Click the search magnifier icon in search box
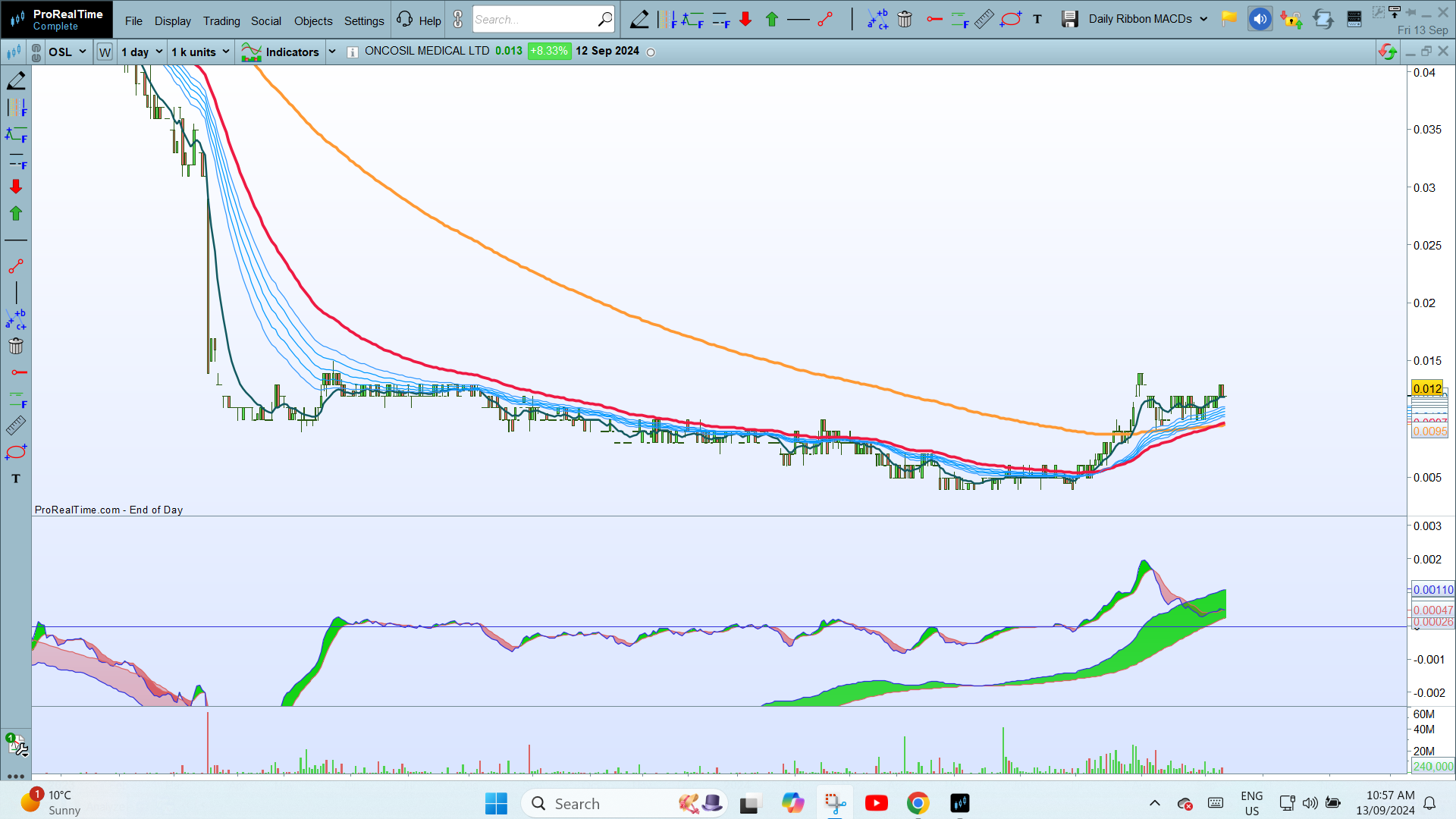This screenshot has width=1456, height=819. [x=605, y=19]
